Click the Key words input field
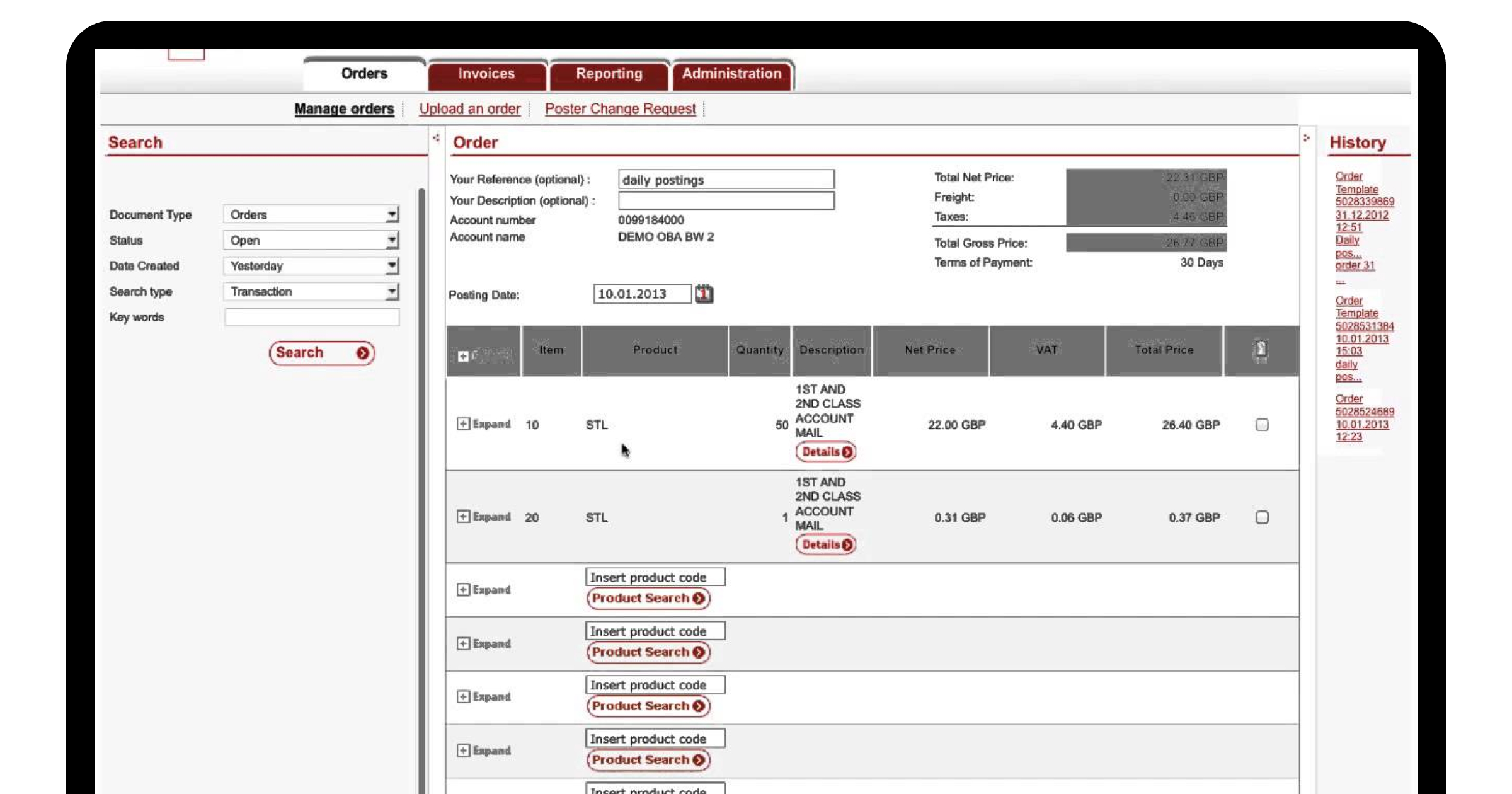The height and width of the screenshot is (794, 1512). pyautogui.click(x=311, y=317)
